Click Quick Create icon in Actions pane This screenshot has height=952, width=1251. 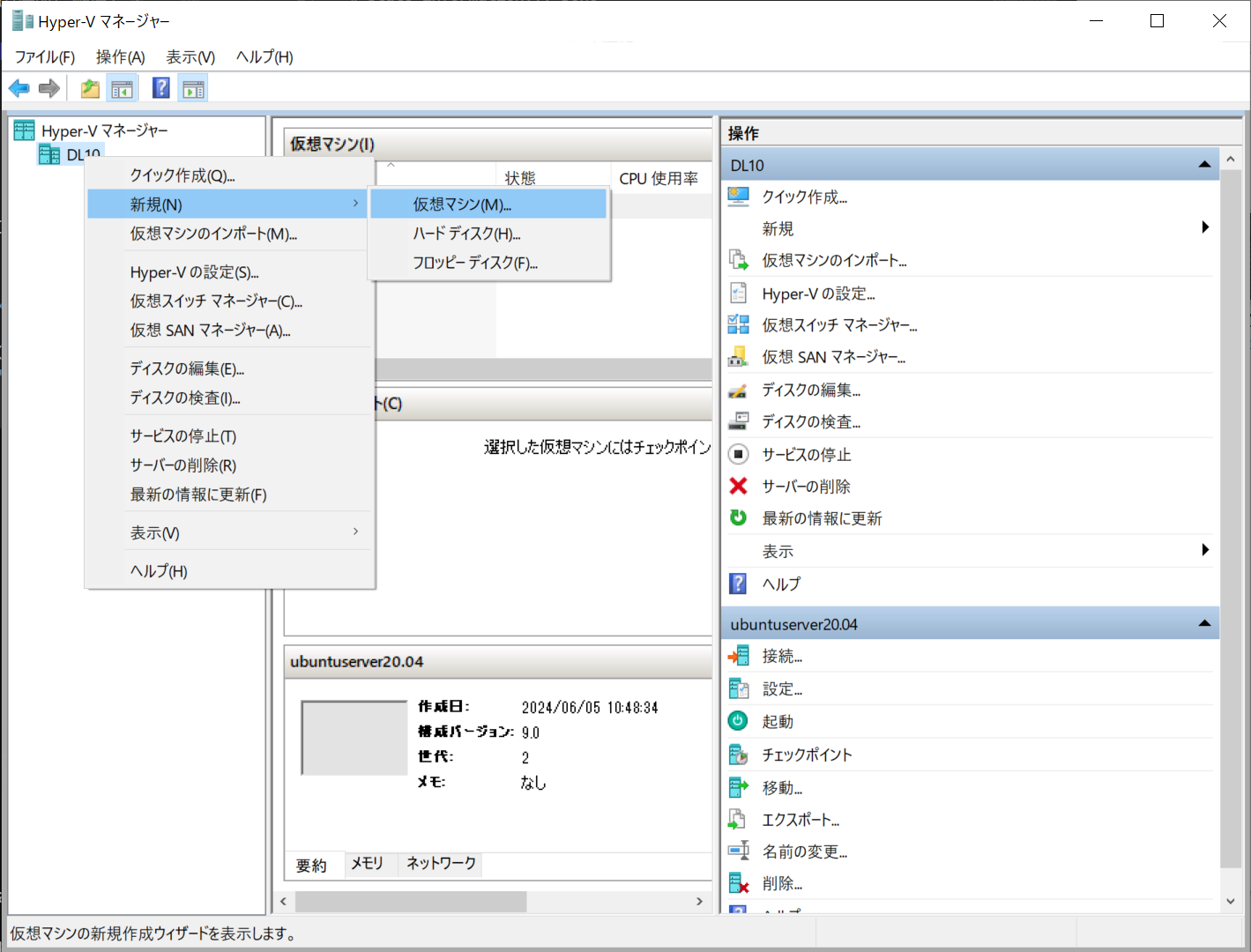tap(739, 197)
